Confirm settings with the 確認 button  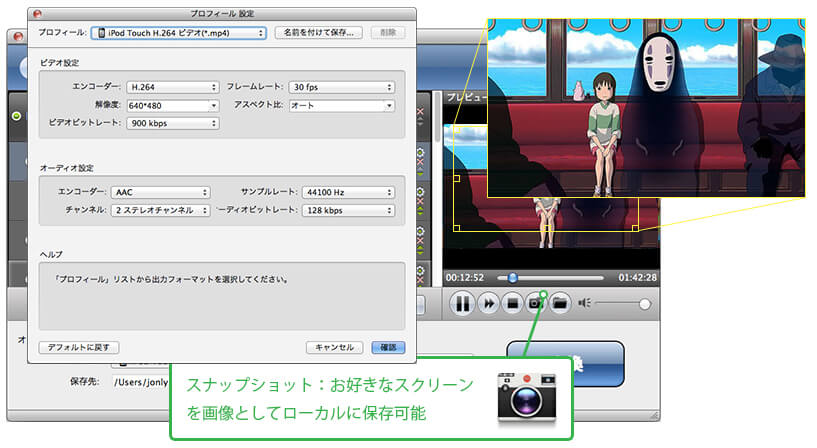coord(388,347)
